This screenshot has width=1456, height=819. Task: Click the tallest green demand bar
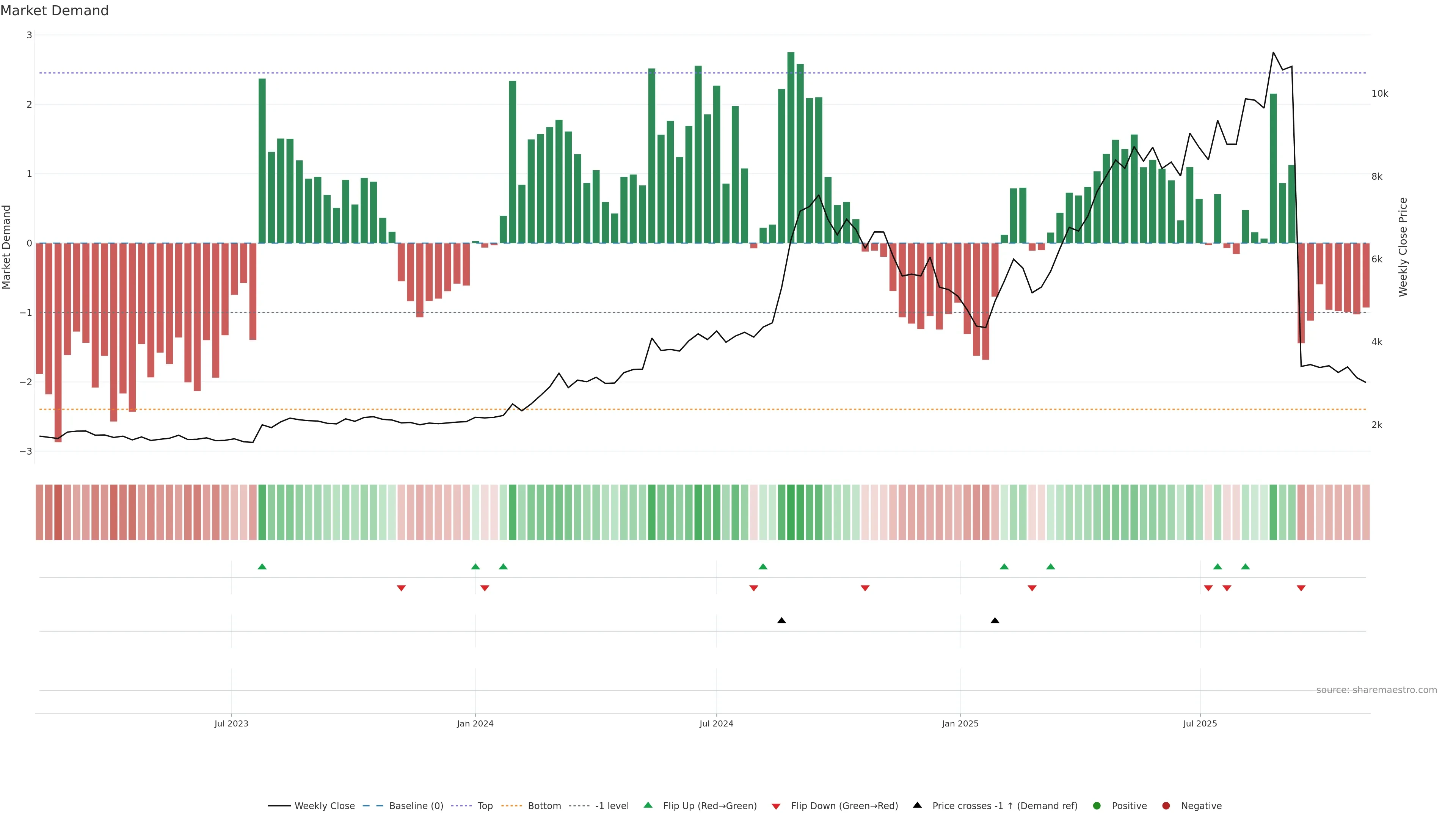pyautogui.click(x=791, y=147)
